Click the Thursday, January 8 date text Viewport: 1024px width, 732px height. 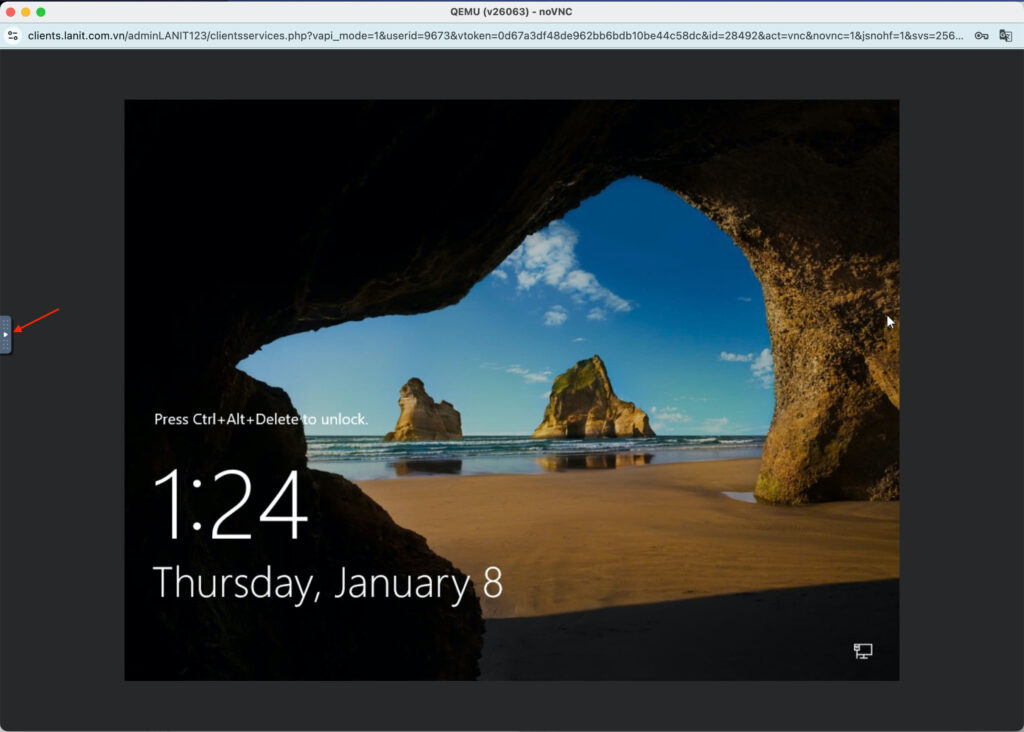click(x=326, y=583)
